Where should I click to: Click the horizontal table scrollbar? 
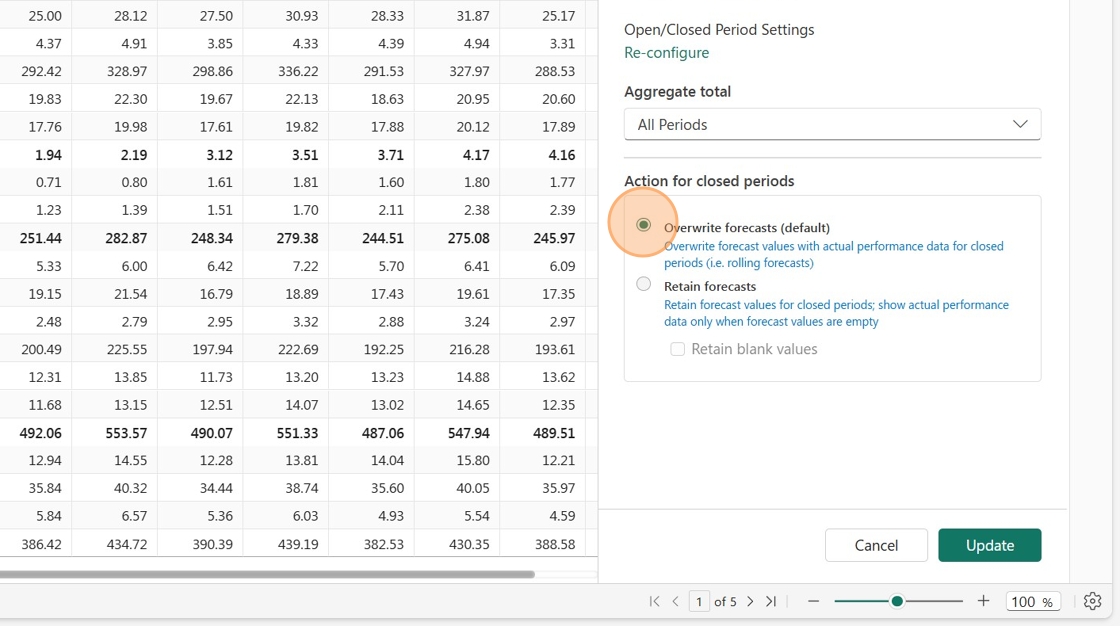[267, 574]
